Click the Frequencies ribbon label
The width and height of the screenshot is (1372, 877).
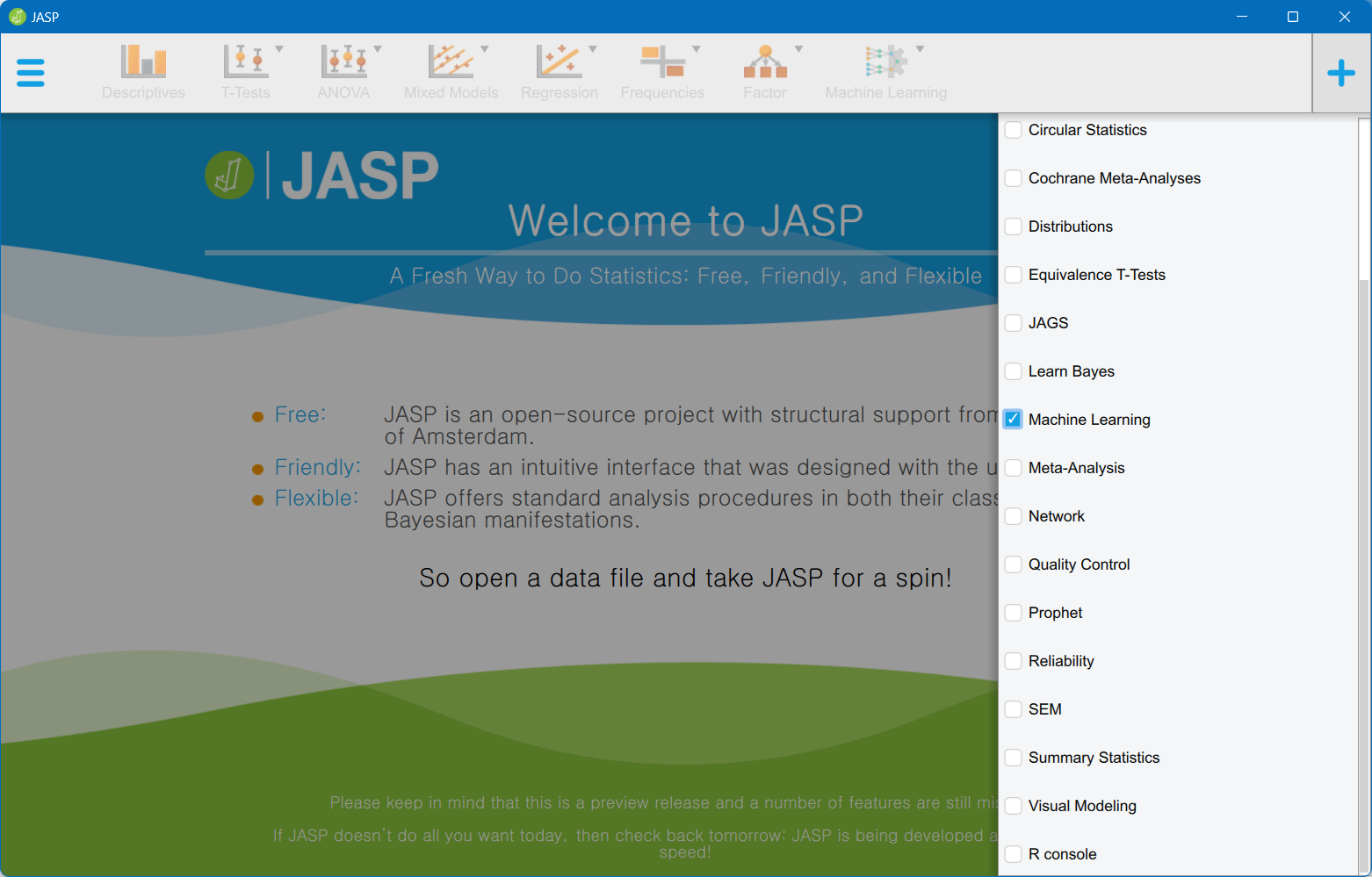(662, 93)
